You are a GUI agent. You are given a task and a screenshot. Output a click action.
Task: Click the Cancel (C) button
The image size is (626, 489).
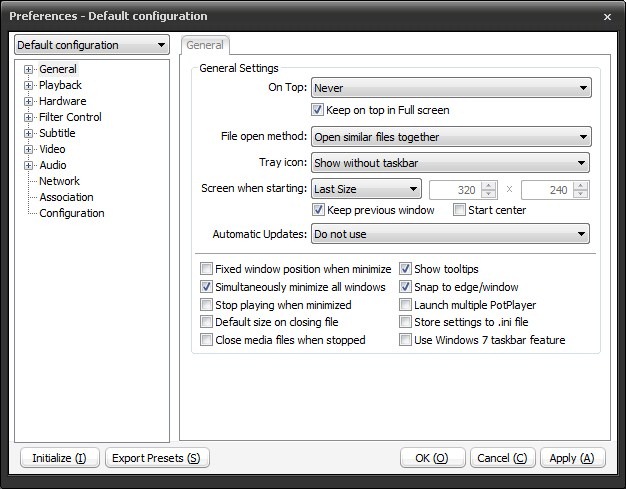pyautogui.click(x=502, y=457)
